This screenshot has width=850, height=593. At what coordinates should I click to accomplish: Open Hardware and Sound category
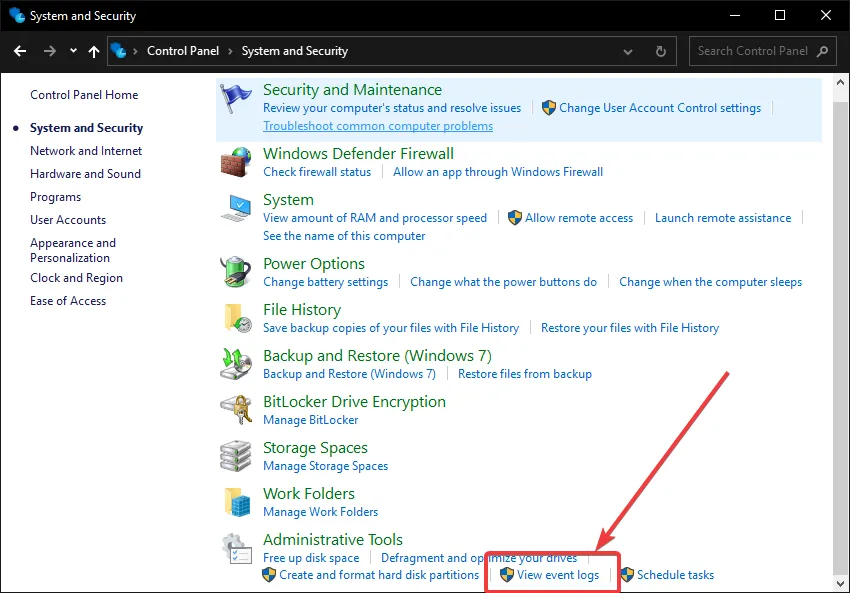point(85,174)
